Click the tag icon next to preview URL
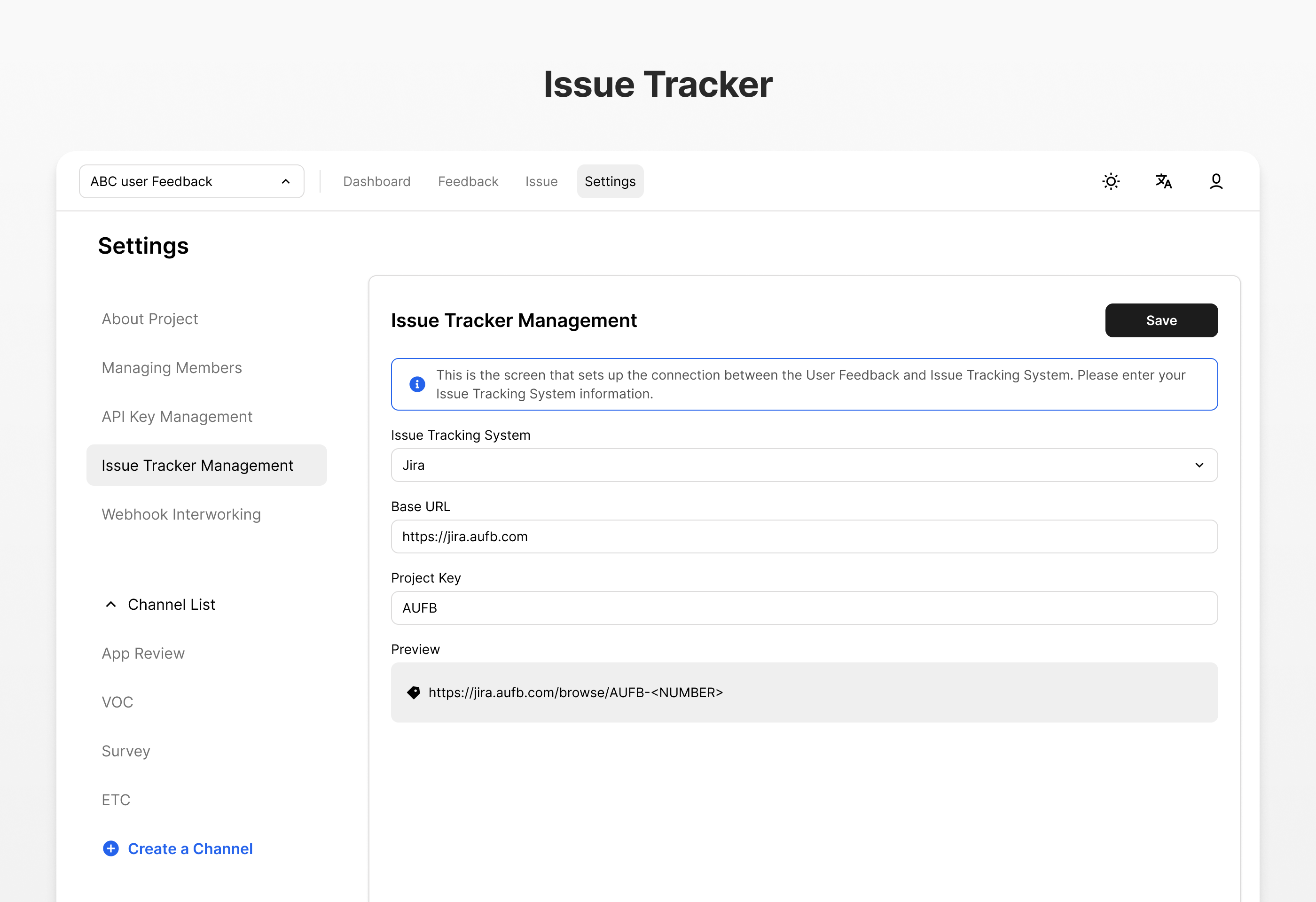Viewport: 1316px width, 902px height. click(413, 692)
